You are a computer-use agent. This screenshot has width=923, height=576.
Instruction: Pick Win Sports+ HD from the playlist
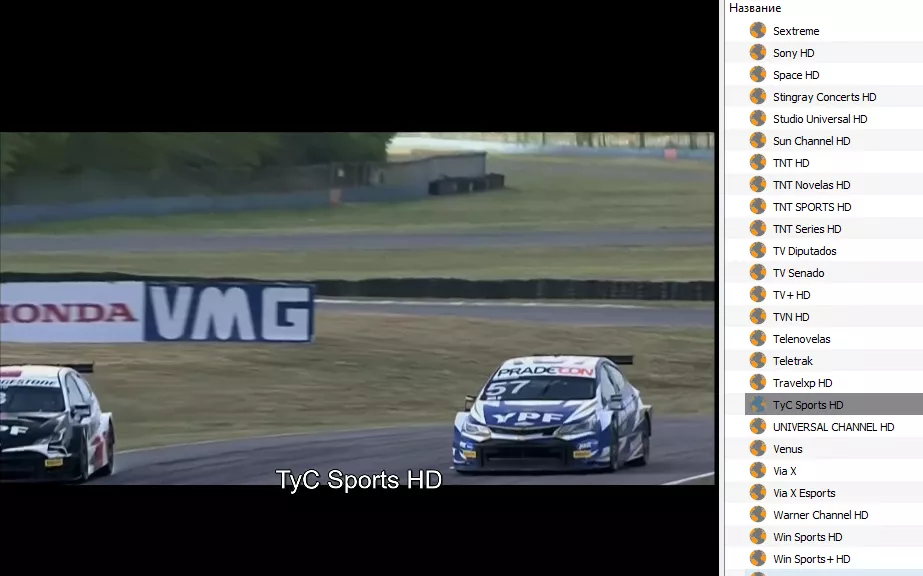(812, 559)
